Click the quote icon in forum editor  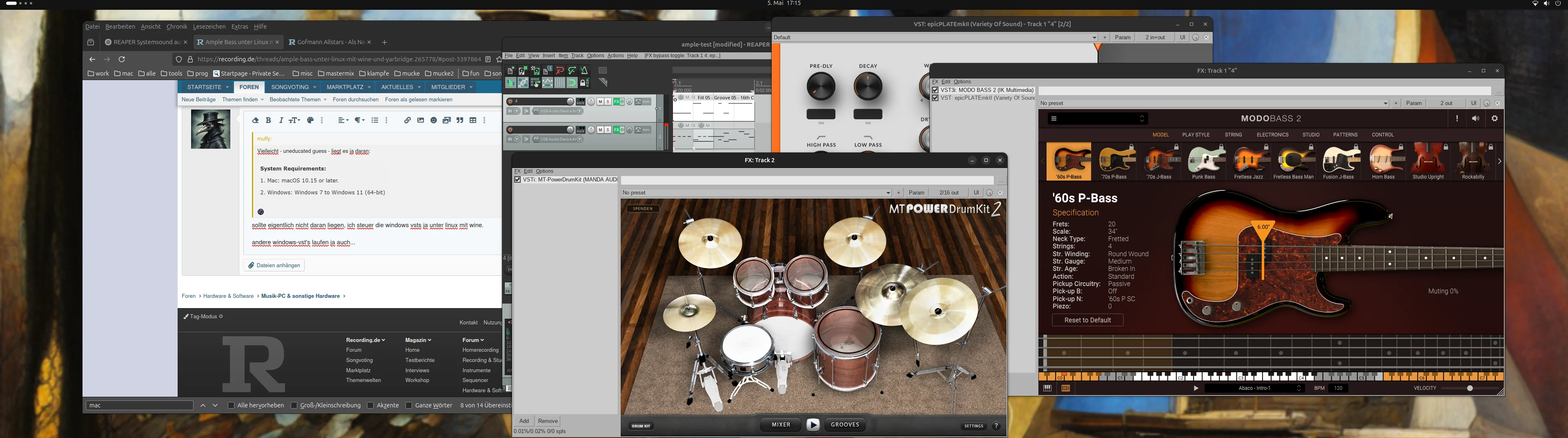[460, 121]
